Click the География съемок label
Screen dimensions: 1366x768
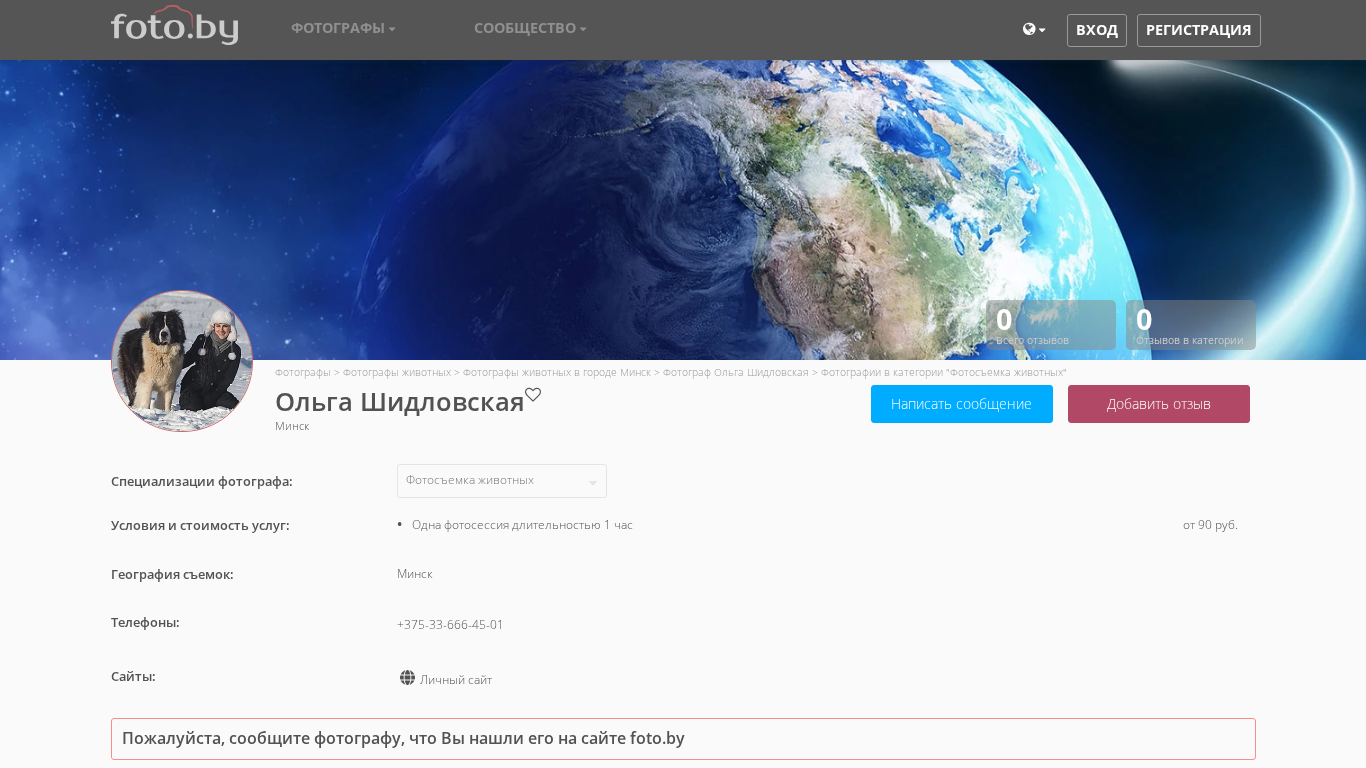[x=172, y=574]
